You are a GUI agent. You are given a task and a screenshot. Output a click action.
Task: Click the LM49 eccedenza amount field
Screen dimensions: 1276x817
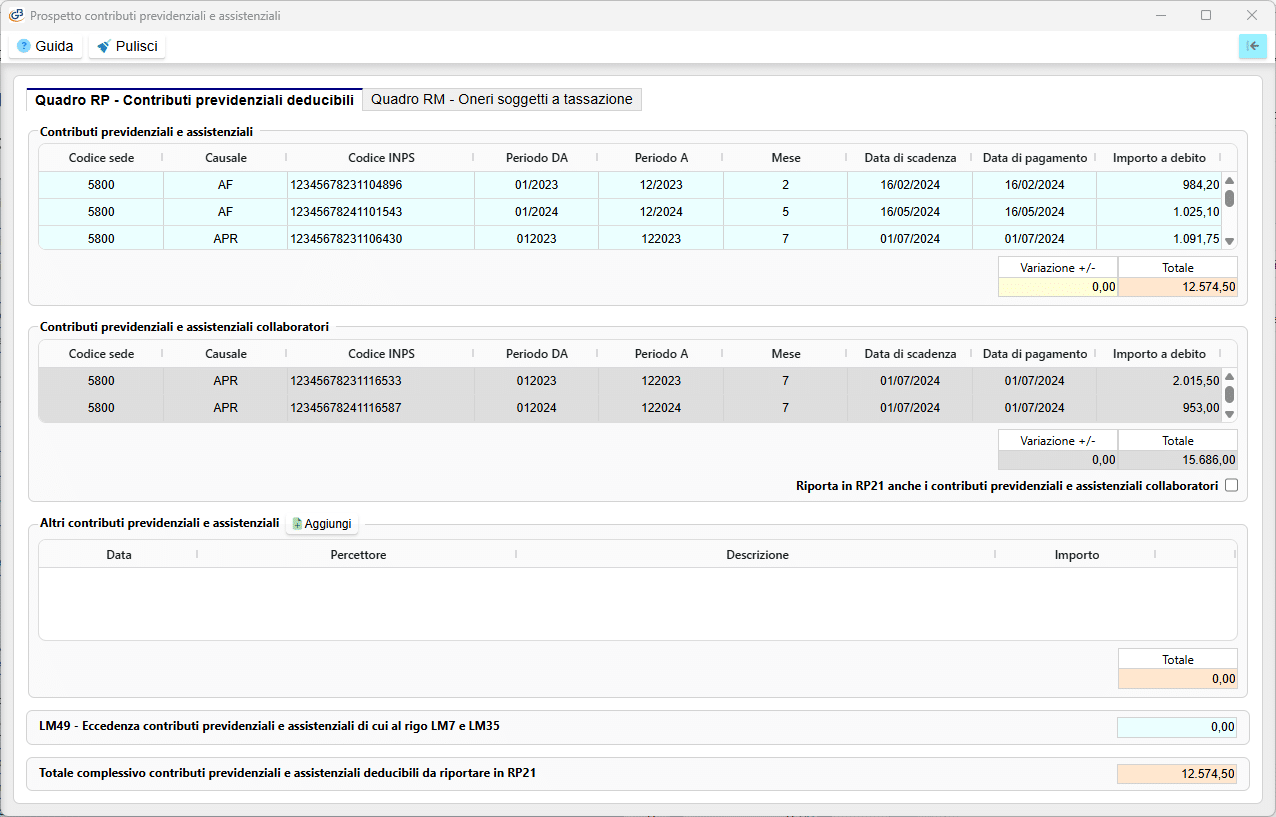[x=1176, y=727]
